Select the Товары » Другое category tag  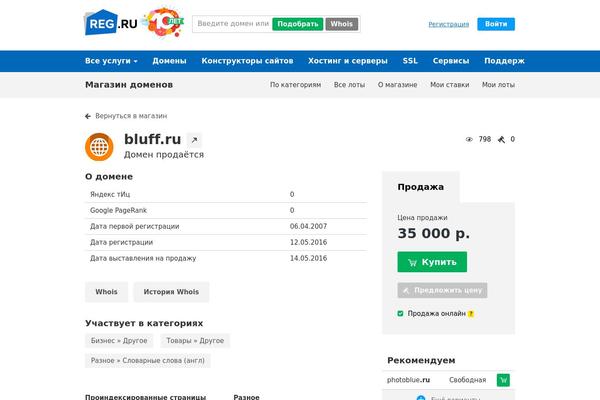(x=195, y=341)
